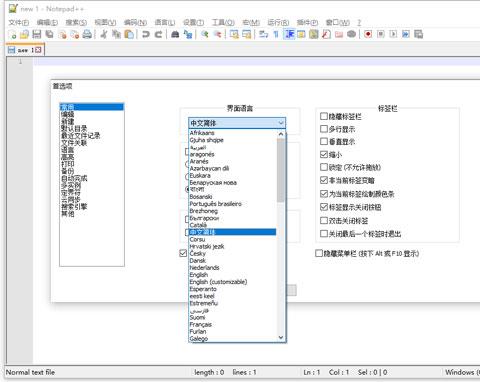The height and width of the screenshot is (382, 480).
Task: Cut the selection with the scissors icon
Action: click(104, 34)
